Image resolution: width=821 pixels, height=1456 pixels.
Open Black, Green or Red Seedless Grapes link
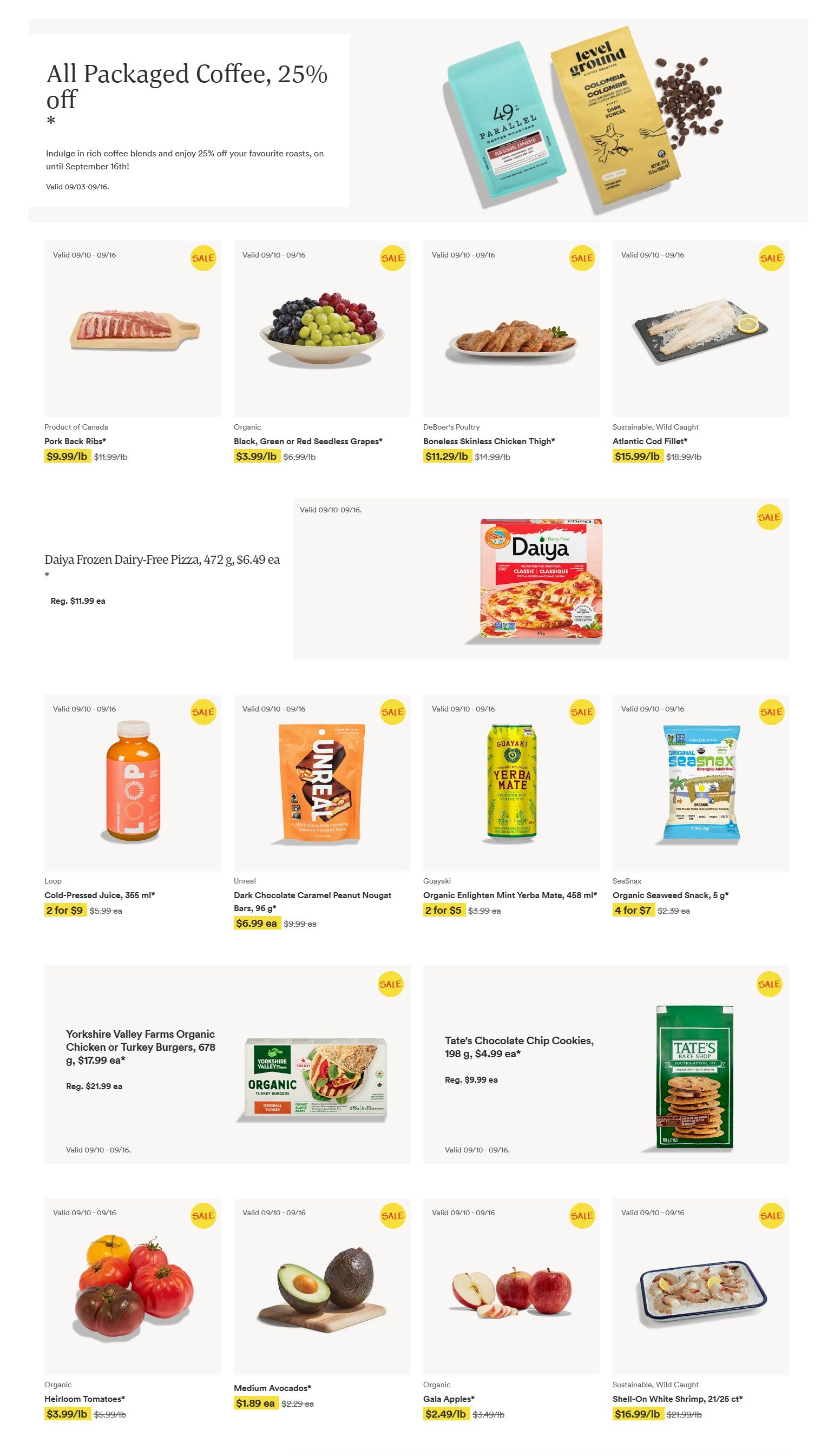pyautogui.click(x=307, y=442)
